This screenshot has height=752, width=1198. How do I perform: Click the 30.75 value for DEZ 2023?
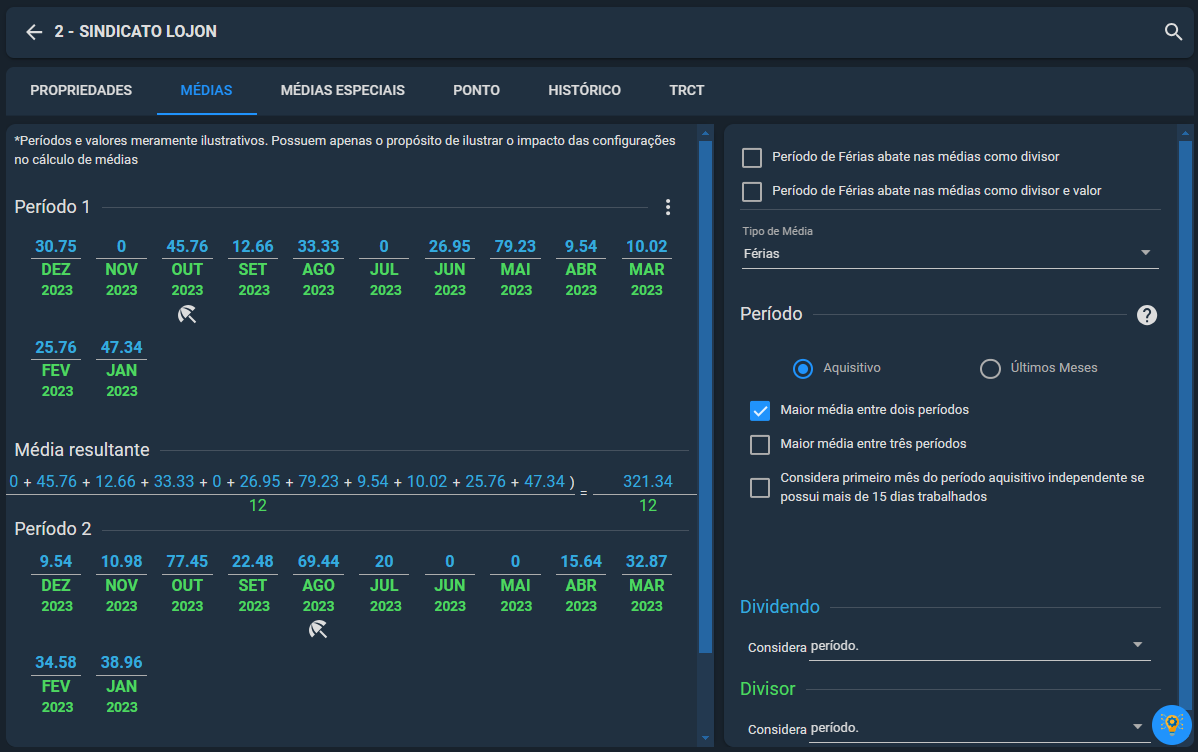(56, 246)
